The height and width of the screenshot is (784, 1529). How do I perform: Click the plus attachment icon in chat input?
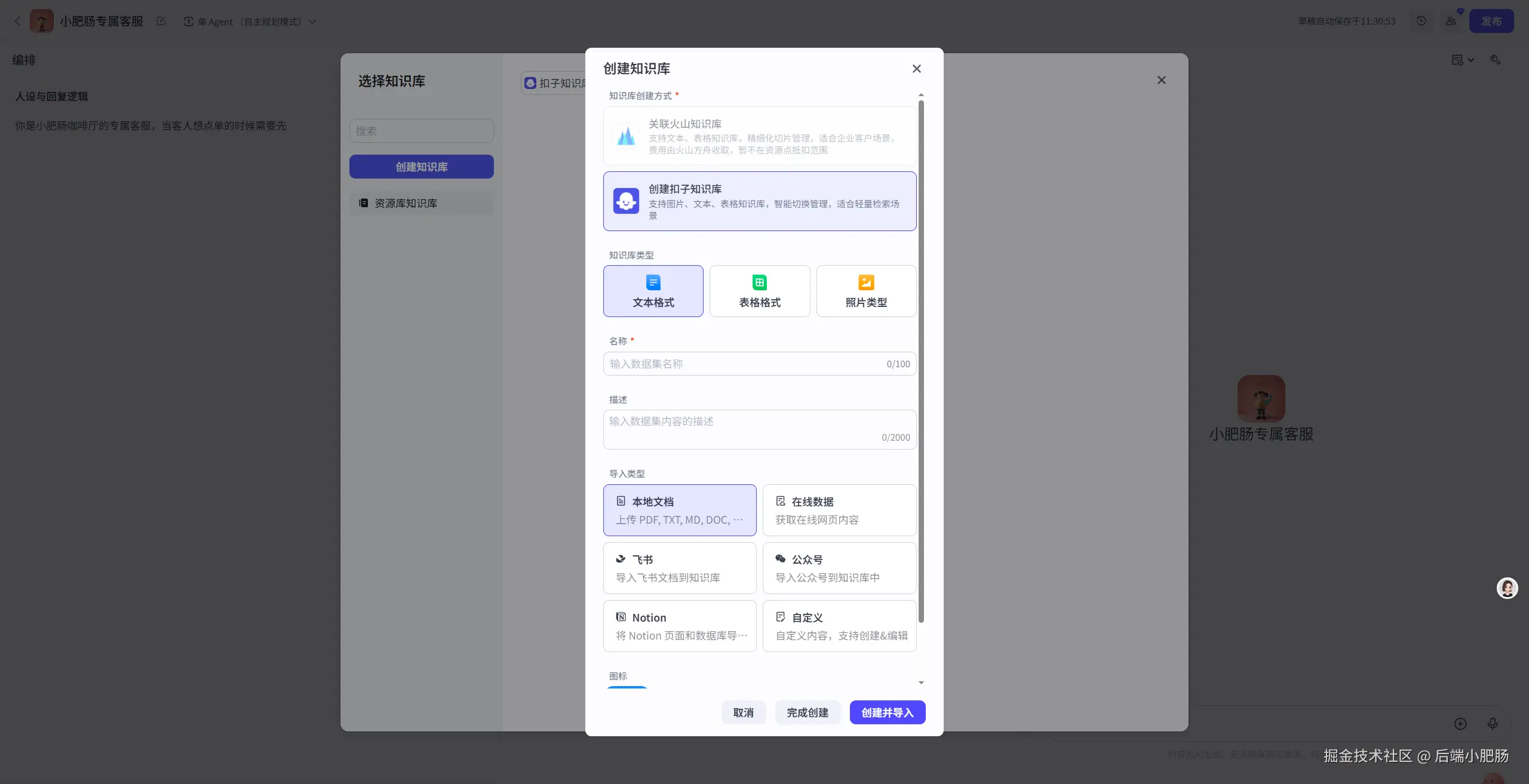(x=1460, y=724)
